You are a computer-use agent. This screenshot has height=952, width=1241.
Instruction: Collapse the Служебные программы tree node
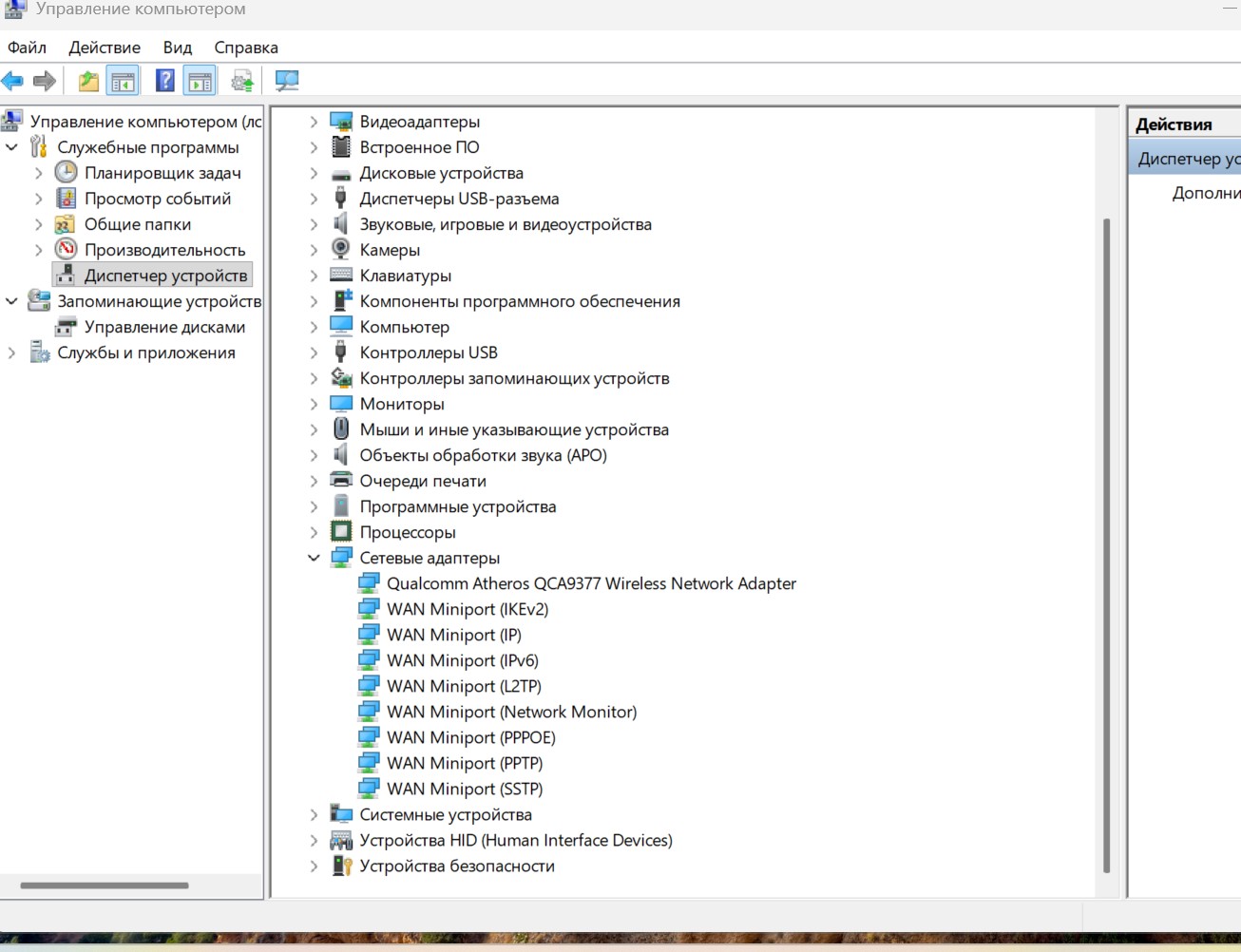pyautogui.click(x=11, y=147)
